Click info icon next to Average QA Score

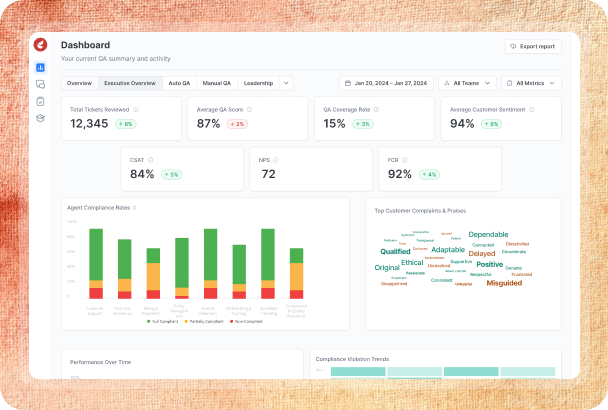pyautogui.click(x=247, y=109)
